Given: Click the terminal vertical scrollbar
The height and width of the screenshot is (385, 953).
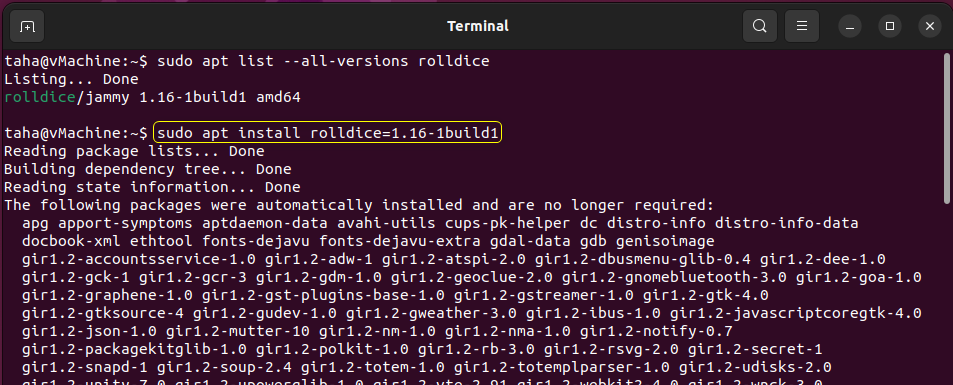Looking at the screenshot, I should tap(947, 128).
